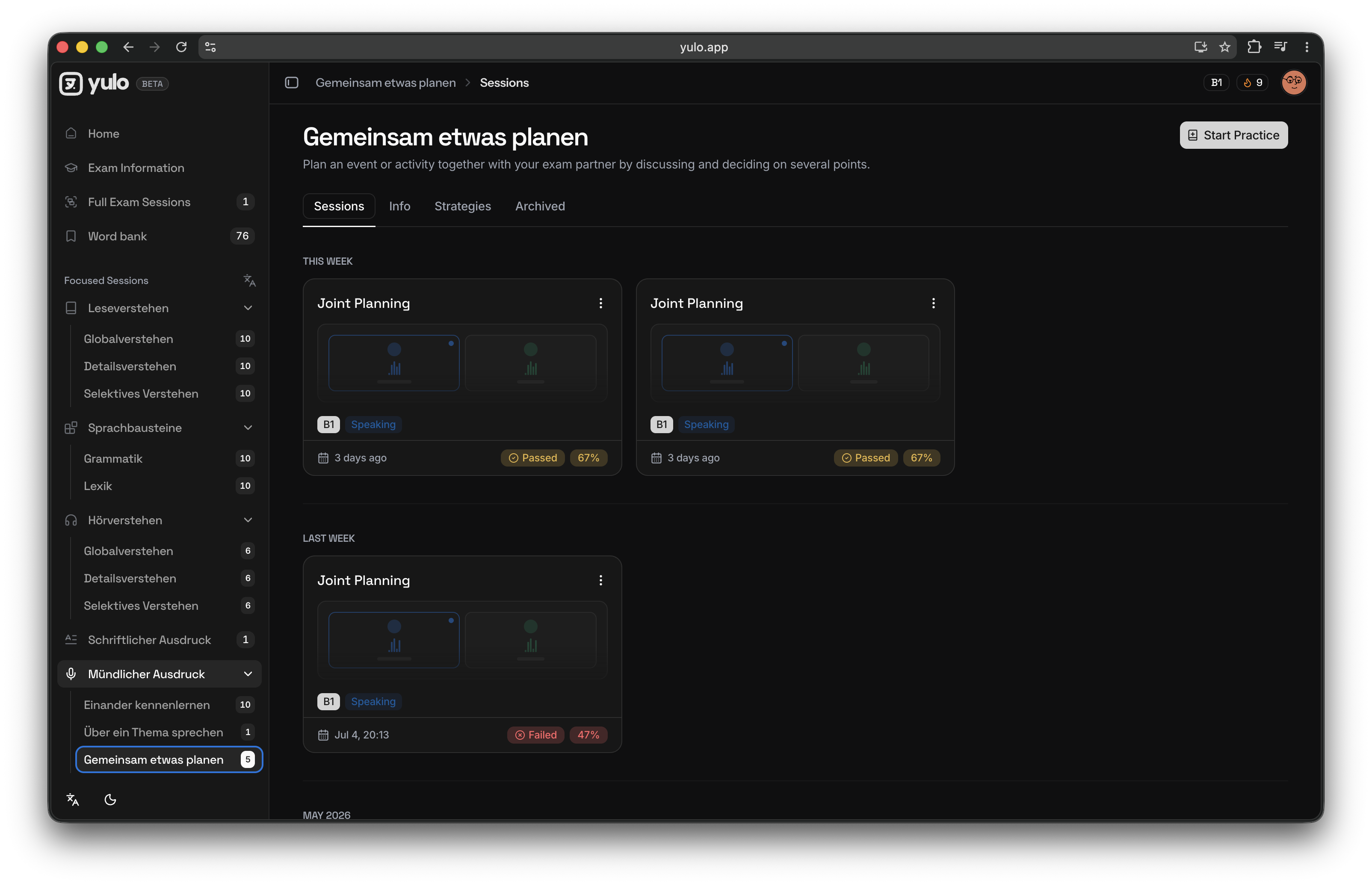Bookmark page with browser star icon
This screenshot has height=886, width=1372.
1225,47
